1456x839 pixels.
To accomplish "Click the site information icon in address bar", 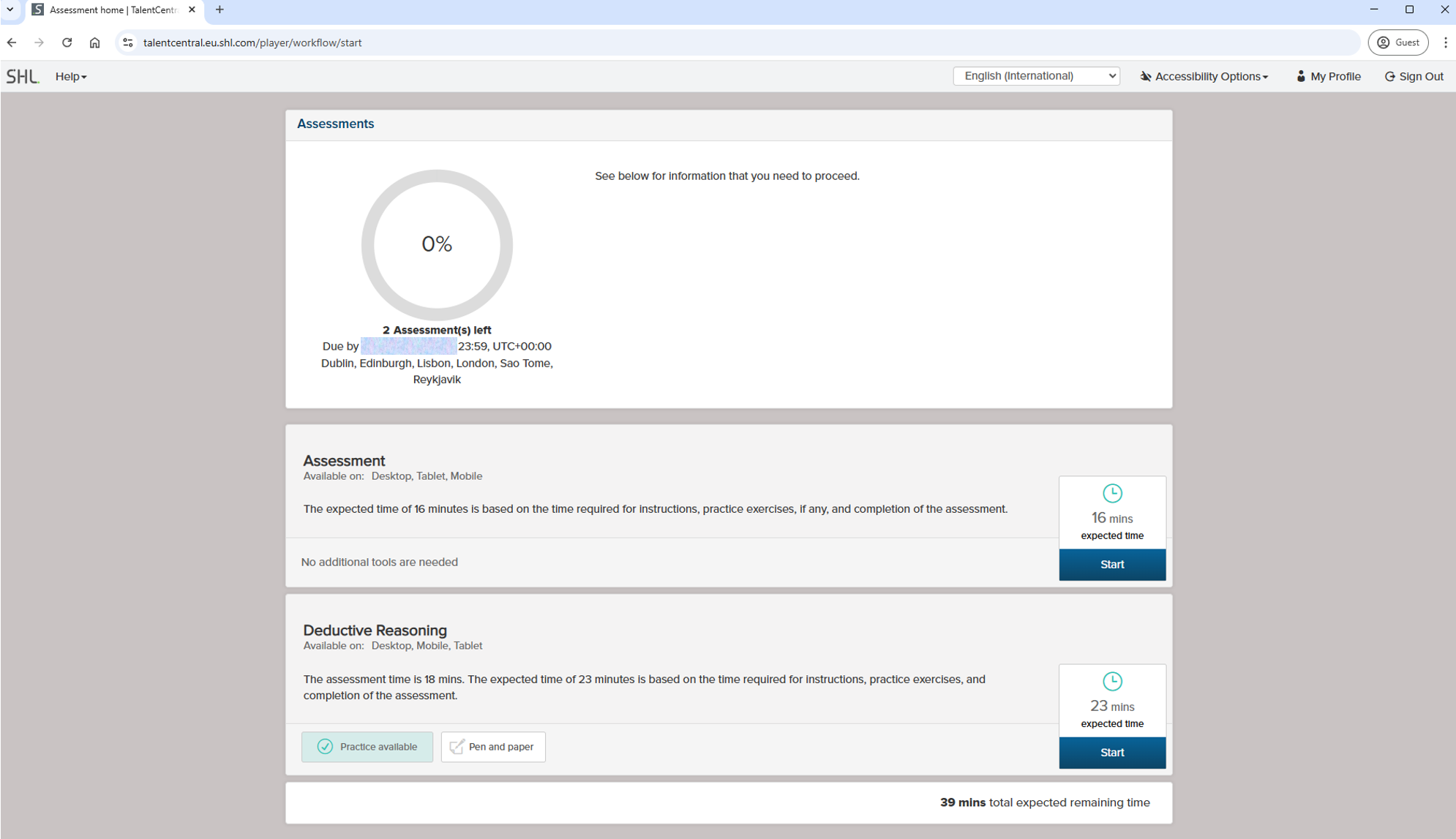I will [x=128, y=42].
